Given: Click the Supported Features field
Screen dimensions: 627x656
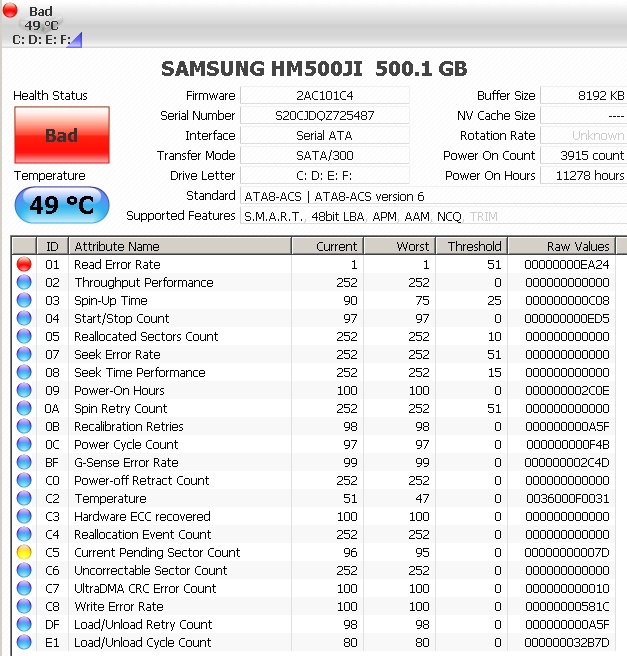Looking at the screenshot, I should pos(433,216).
